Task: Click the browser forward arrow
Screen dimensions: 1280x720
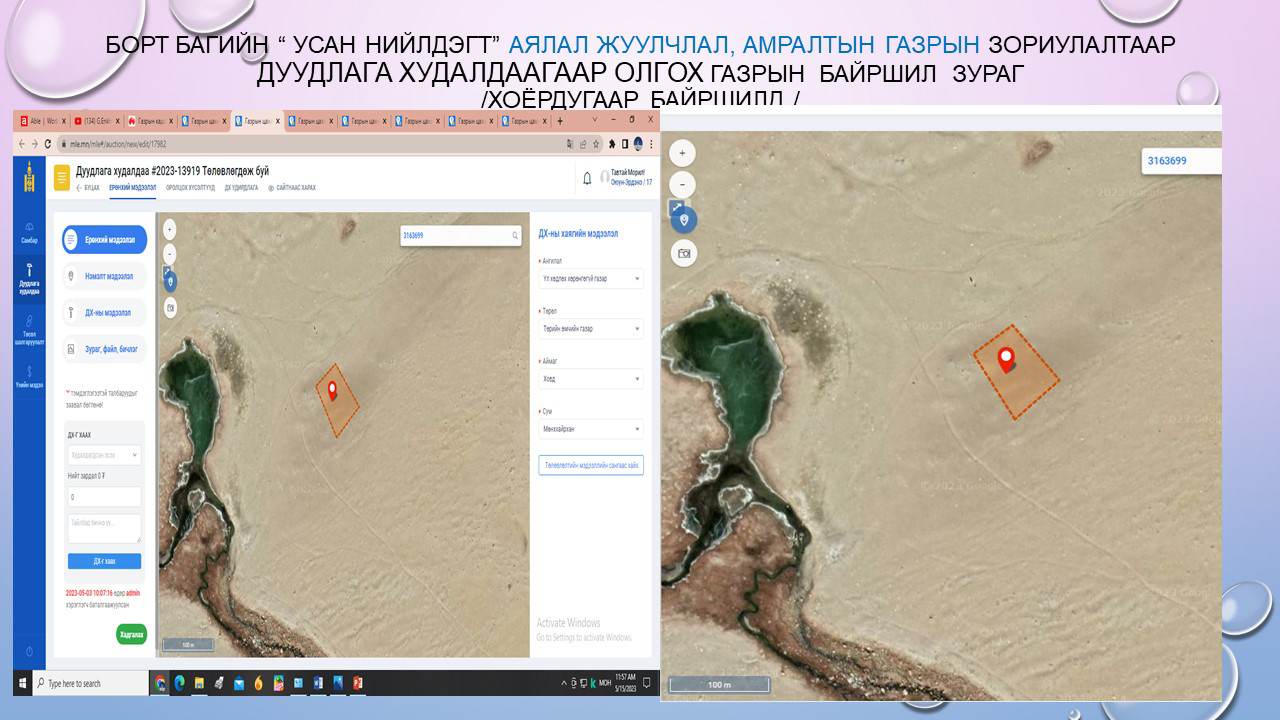Action: tap(34, 143)
